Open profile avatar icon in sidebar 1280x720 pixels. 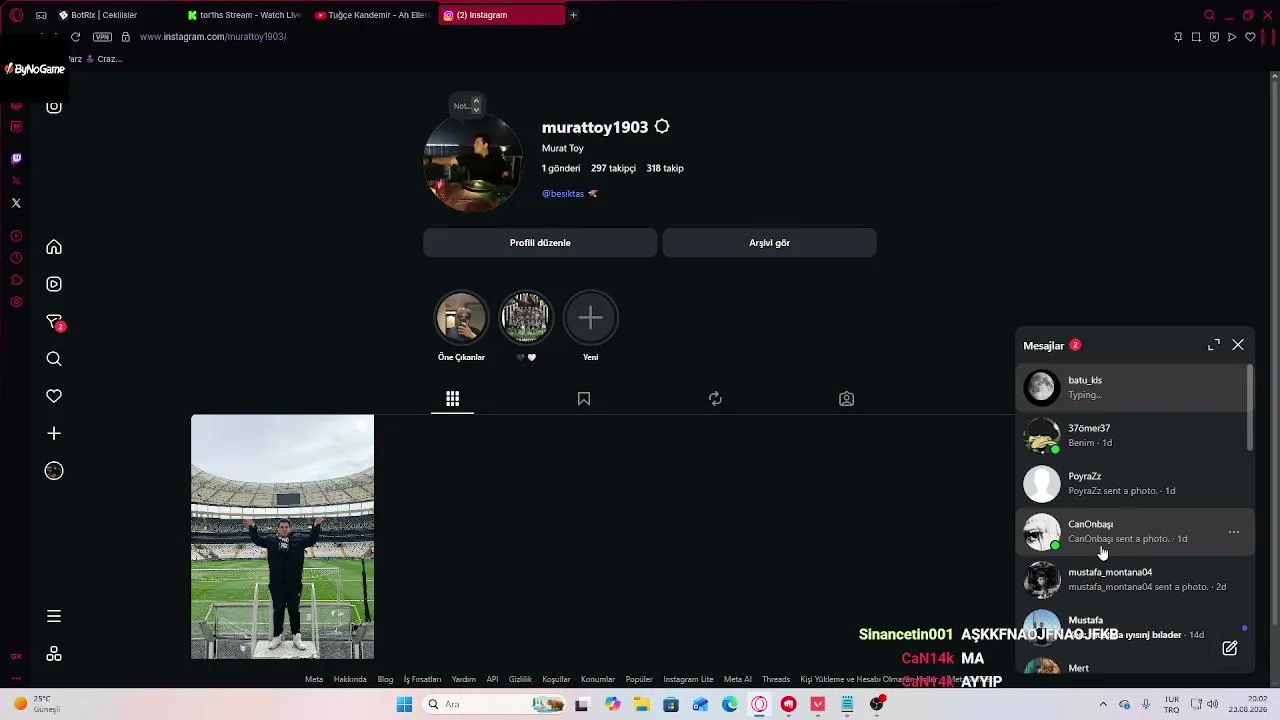click(54, 471)
